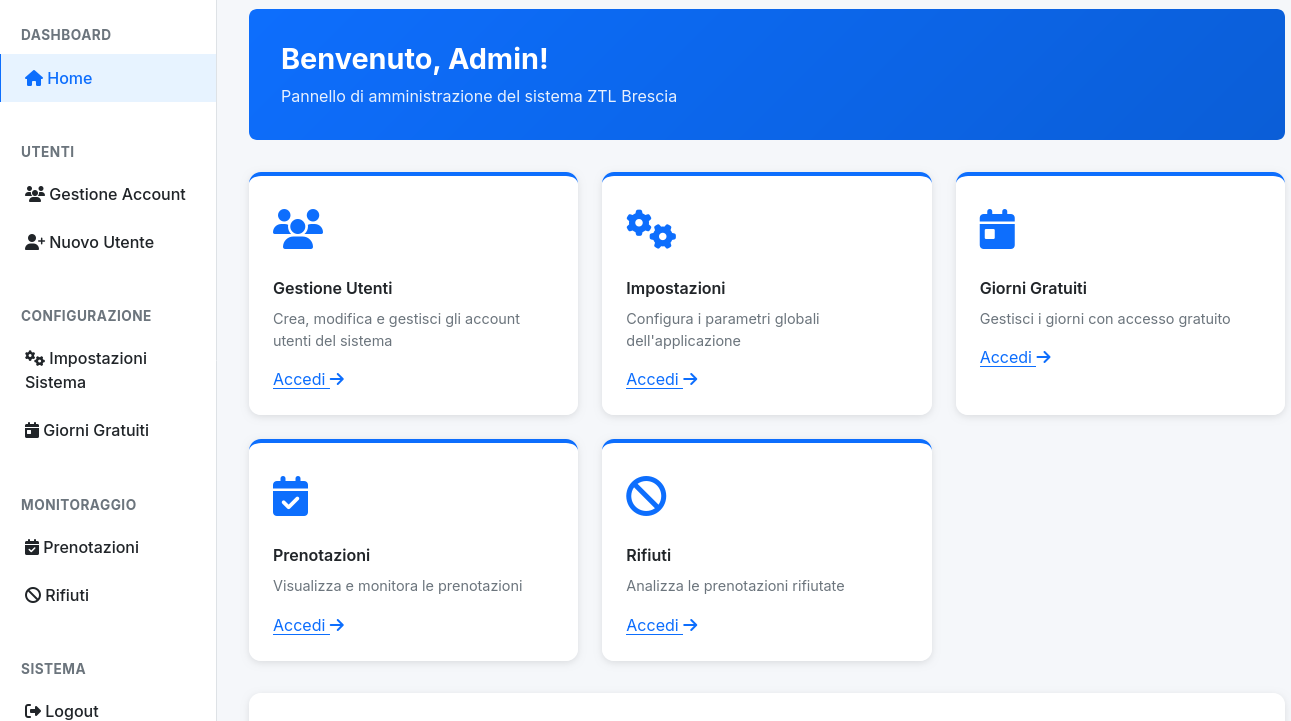Click the large users icon on Gestione Utenti card
1291x721 pixels.
tap(298, 229)
